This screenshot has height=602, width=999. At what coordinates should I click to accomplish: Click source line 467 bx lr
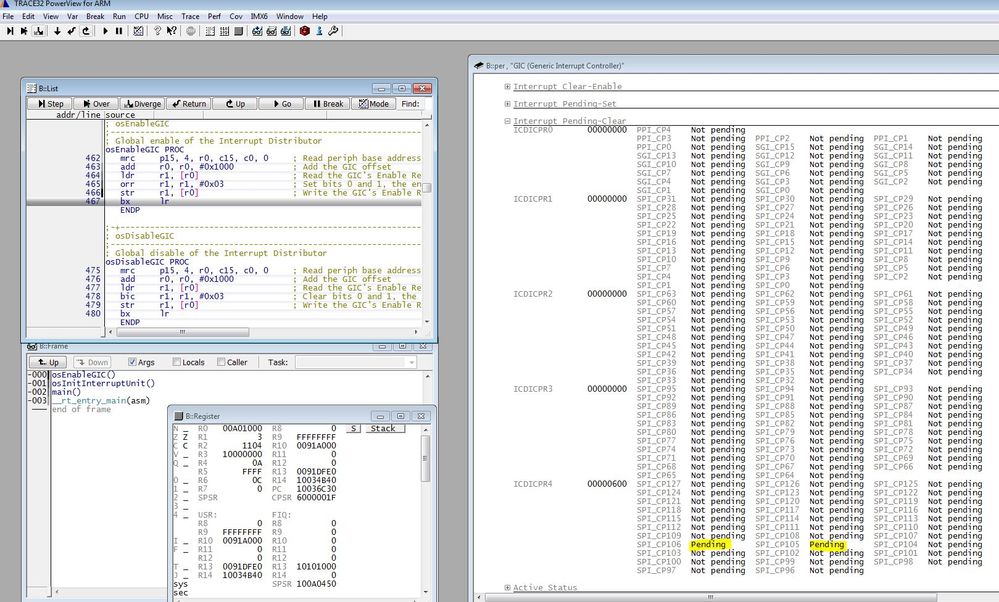click(x=224, y=201)
